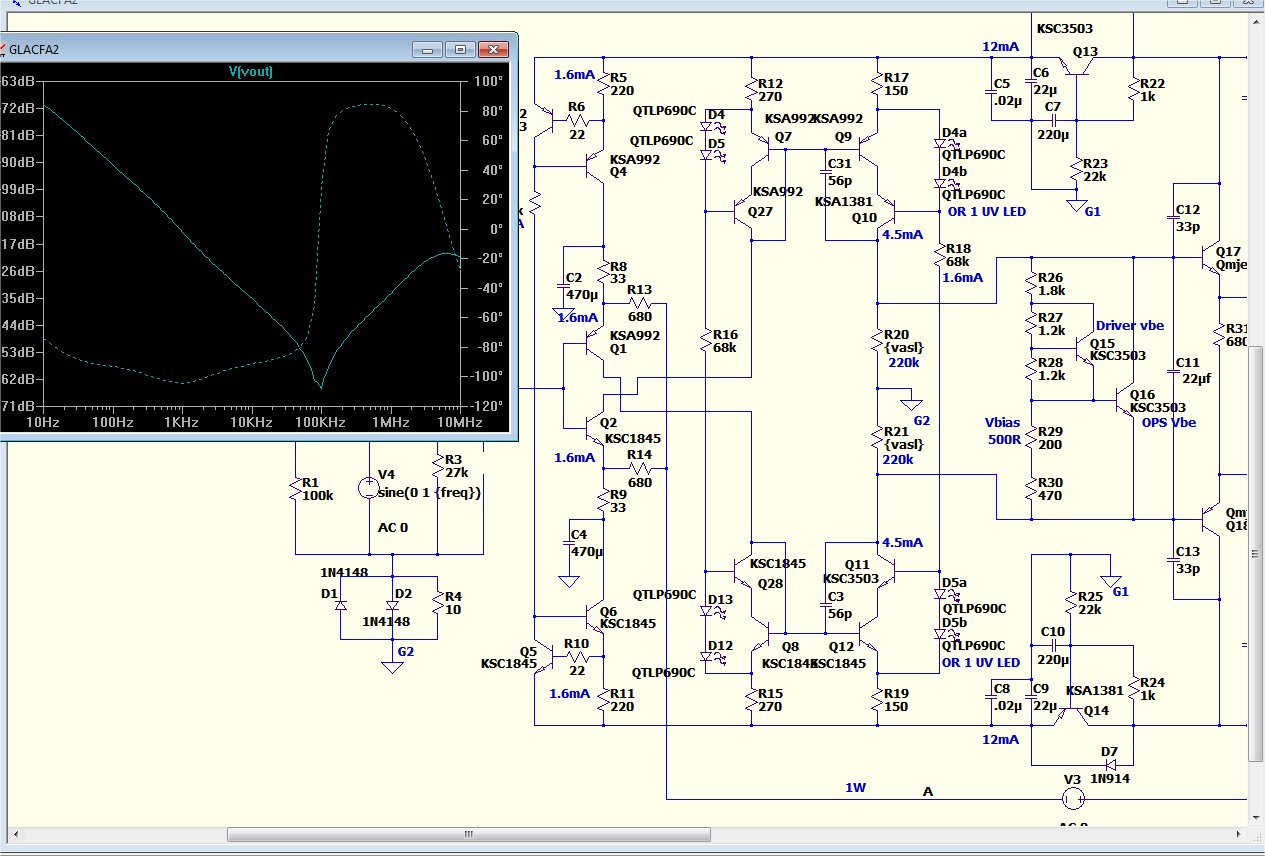Select resistor R1 100k label
Viewport: 1265px width, 857px height.
pyautogui.click(x=317, y=488)
